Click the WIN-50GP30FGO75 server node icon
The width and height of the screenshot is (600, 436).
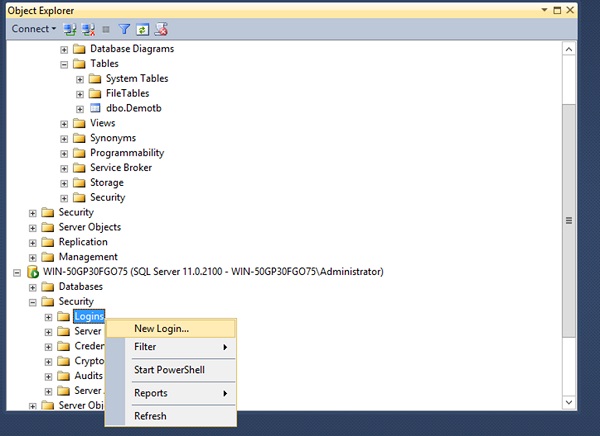[33, 272]
